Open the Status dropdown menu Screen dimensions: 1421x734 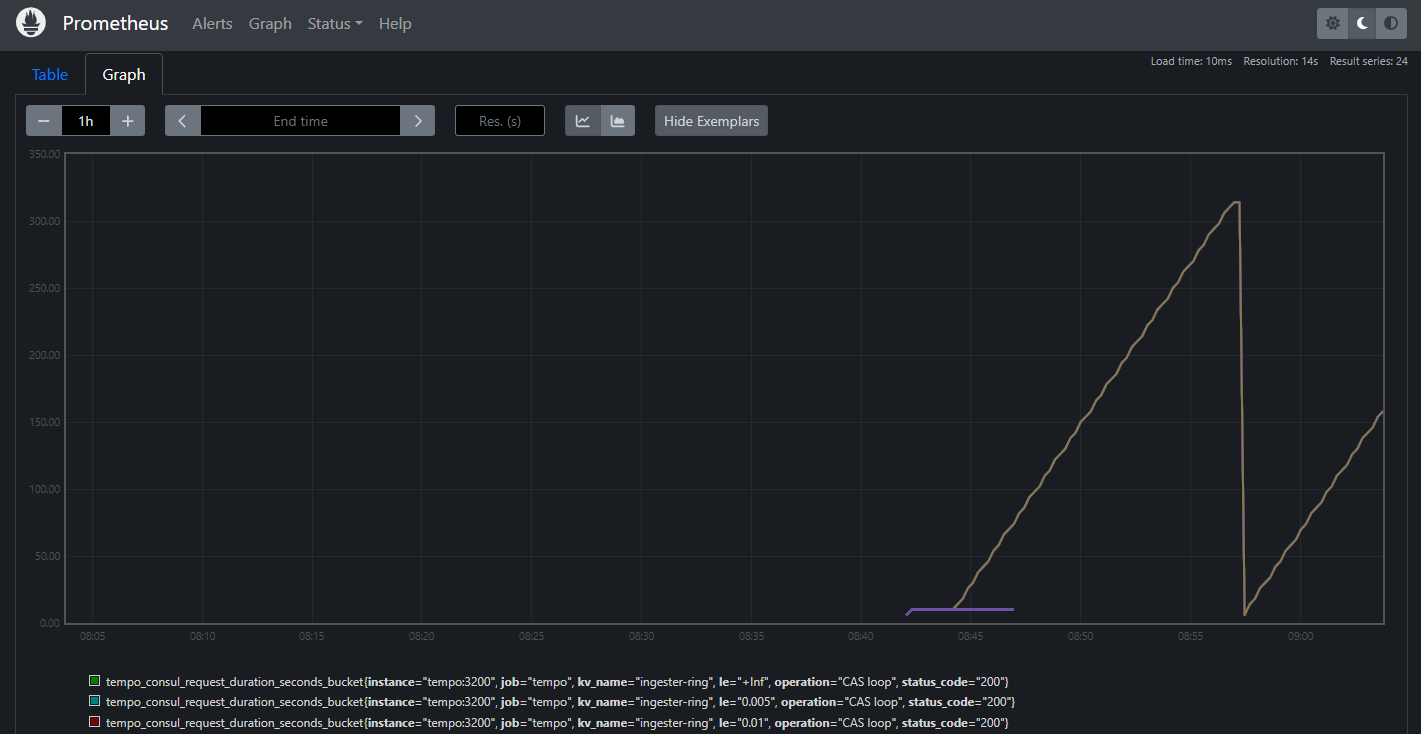point(335,23)
